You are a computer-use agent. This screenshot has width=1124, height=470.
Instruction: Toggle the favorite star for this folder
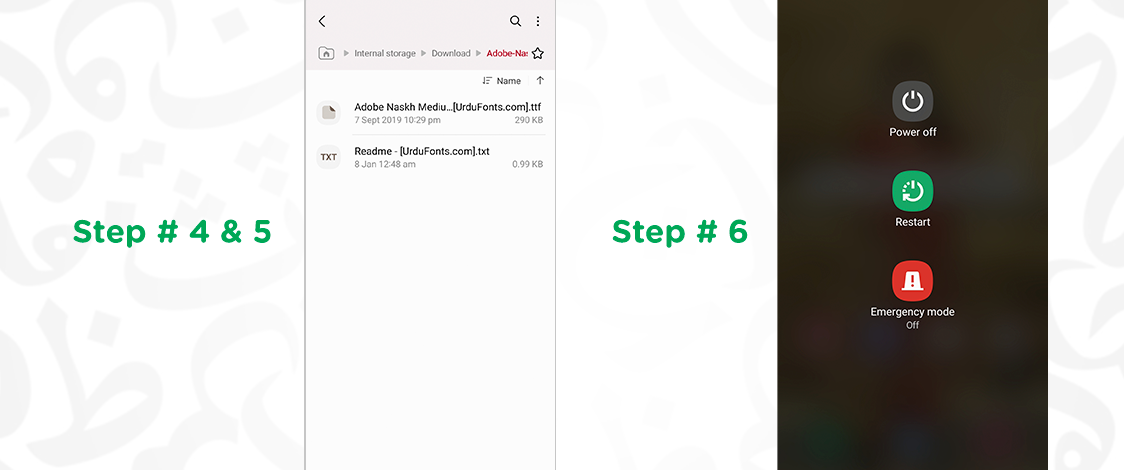(538, 54)
